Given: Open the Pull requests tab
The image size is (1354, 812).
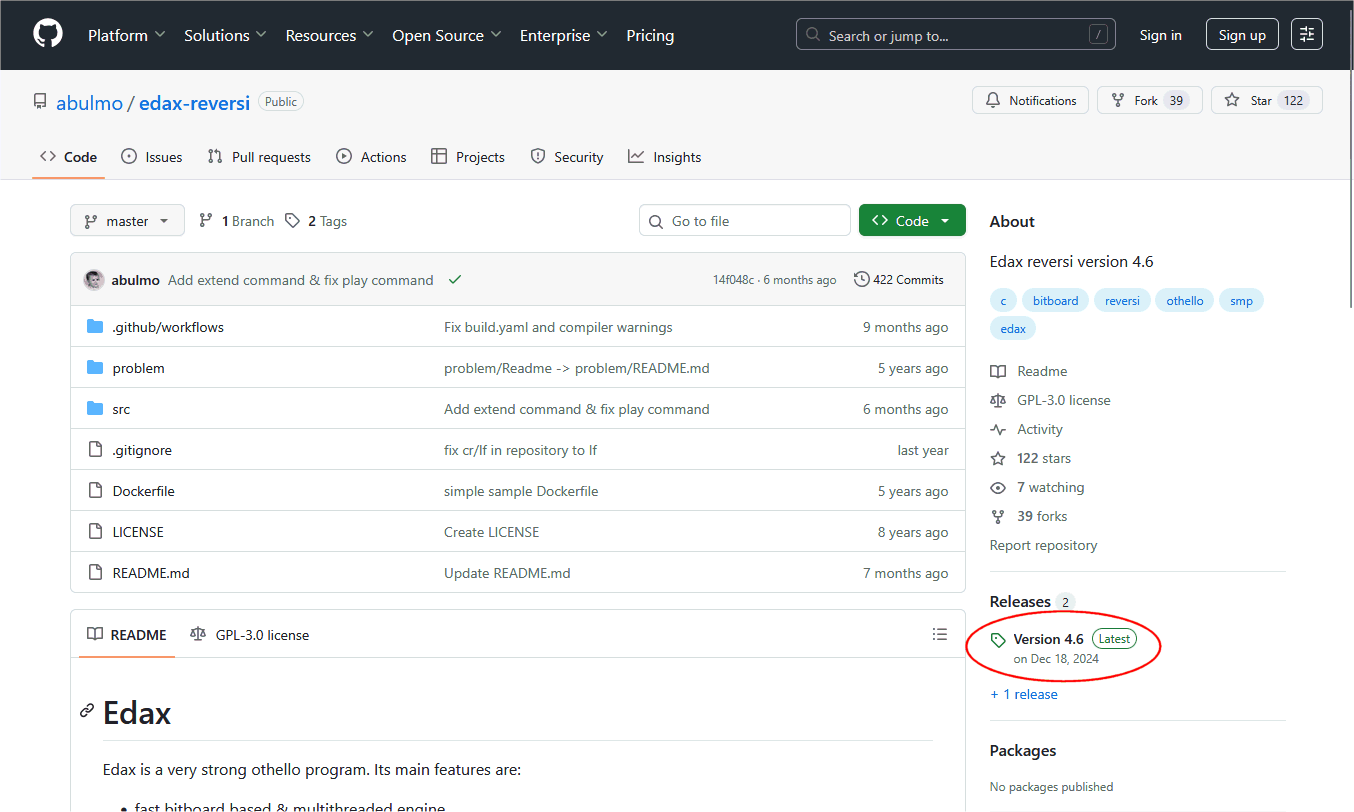Looking at the screenshot, I should point(259,157).
